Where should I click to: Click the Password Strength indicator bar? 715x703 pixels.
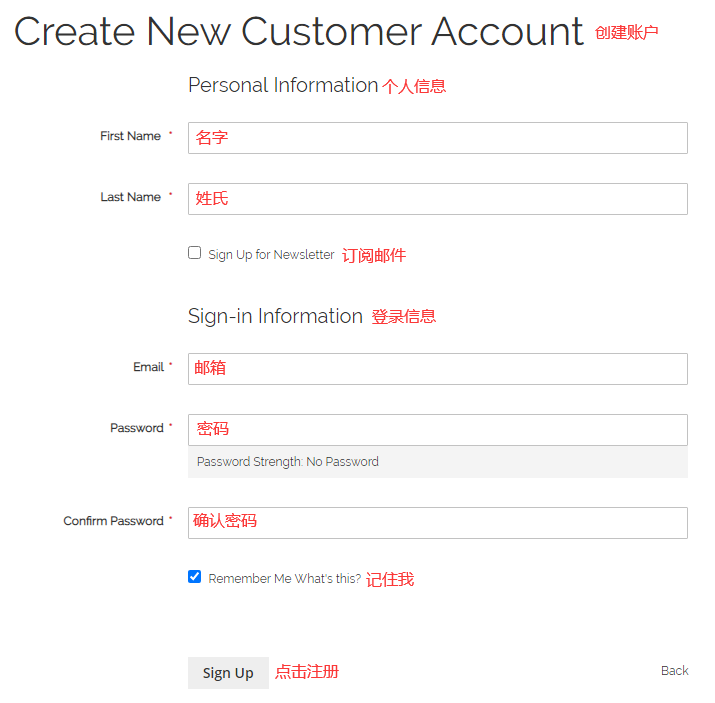point(437,462)
